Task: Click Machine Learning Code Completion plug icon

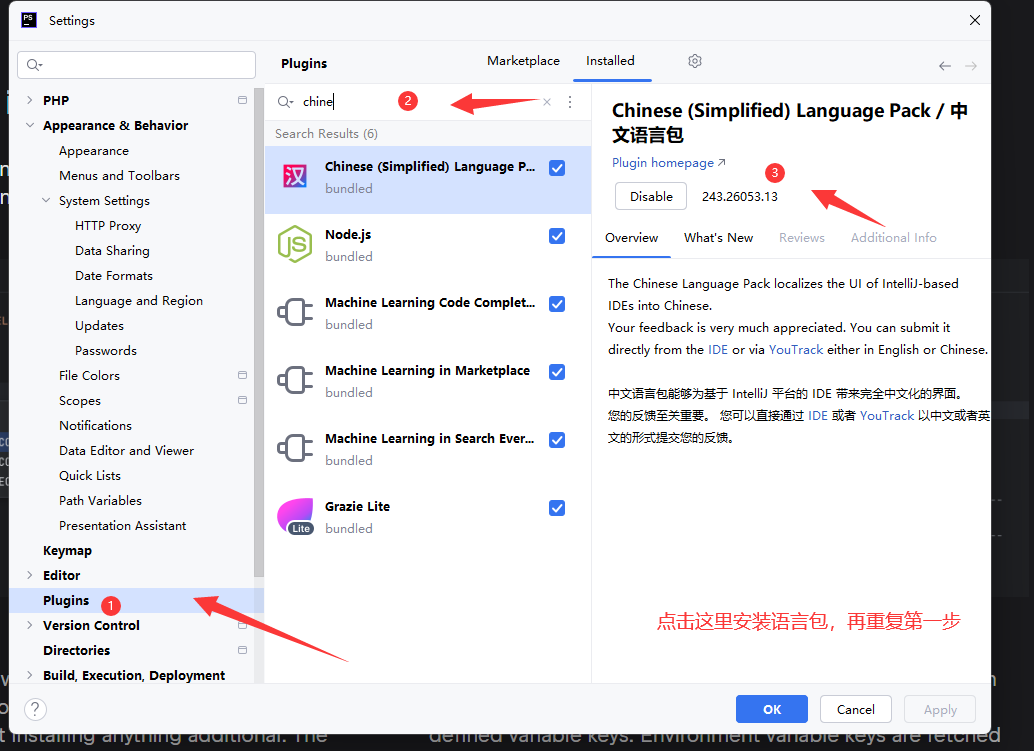Action: pyautogui.click(x=295, y=312)
